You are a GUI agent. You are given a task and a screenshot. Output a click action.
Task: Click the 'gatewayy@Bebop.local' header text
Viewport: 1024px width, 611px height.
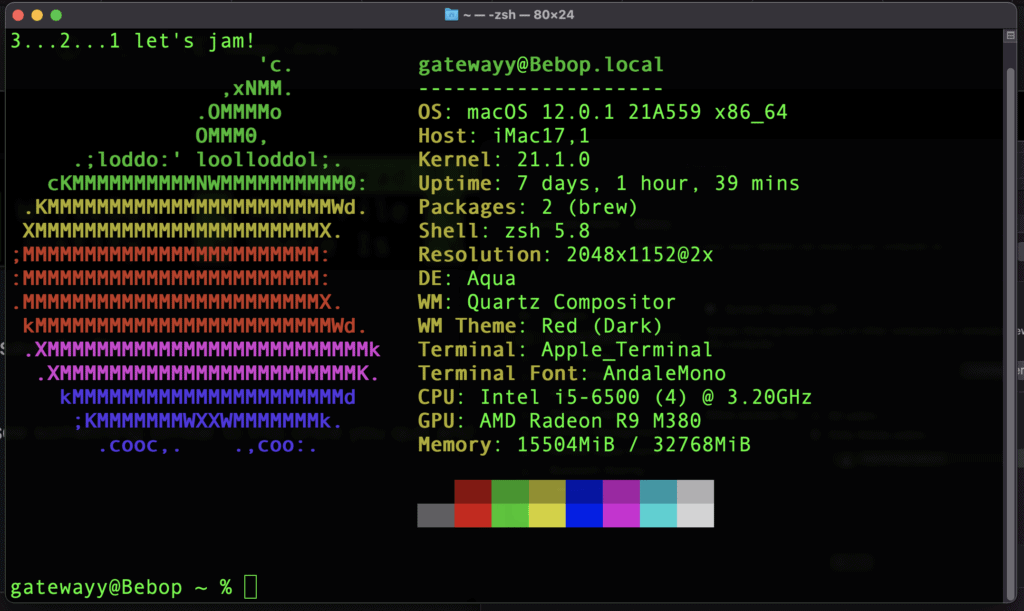click(540, 65)
